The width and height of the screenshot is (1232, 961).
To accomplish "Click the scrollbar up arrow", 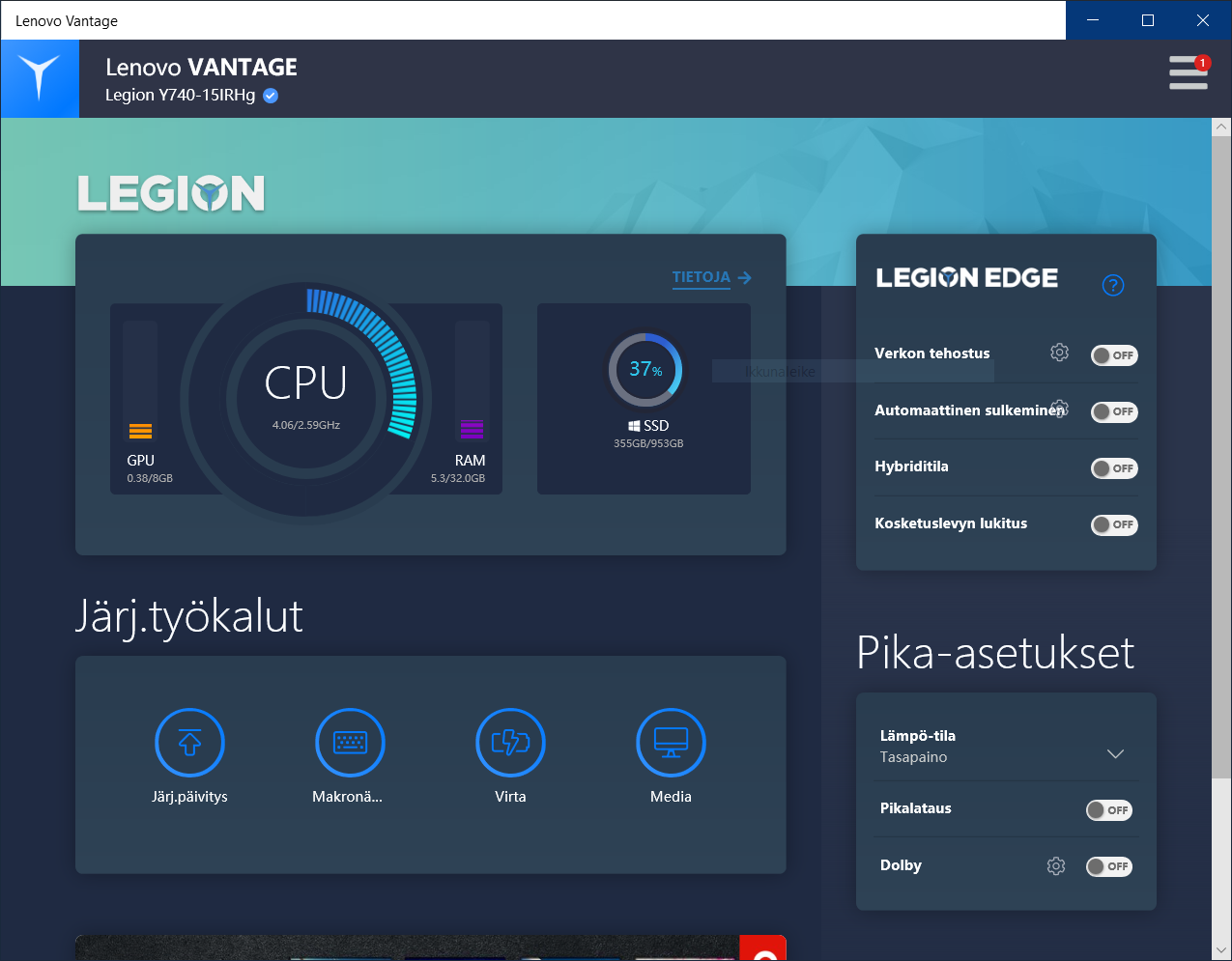I will tap(1221, 127).
